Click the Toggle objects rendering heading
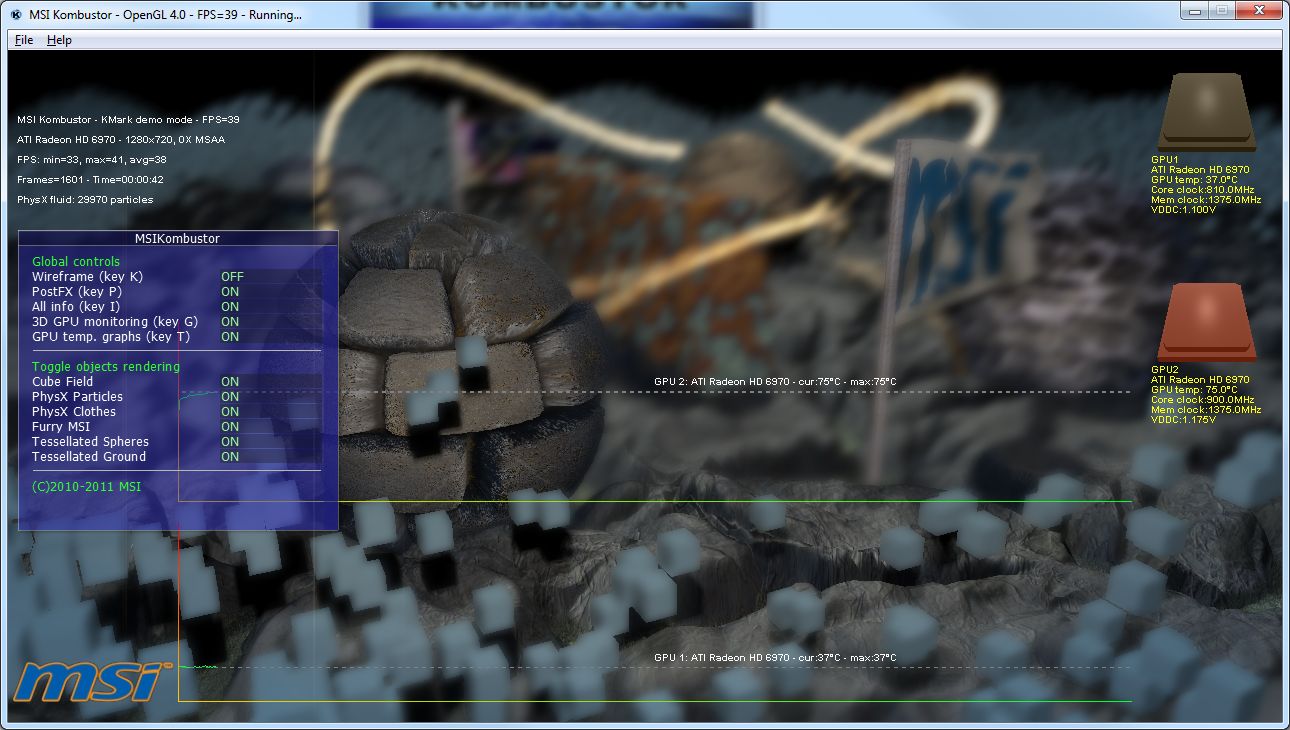This screenshot has height=730, width=1290. point(106,367)
